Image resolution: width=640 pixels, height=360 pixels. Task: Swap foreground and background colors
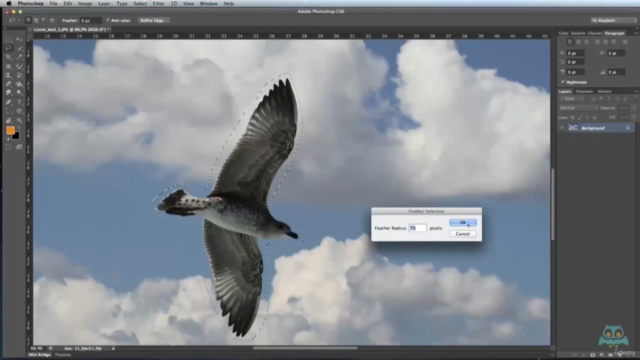[19, 128]
